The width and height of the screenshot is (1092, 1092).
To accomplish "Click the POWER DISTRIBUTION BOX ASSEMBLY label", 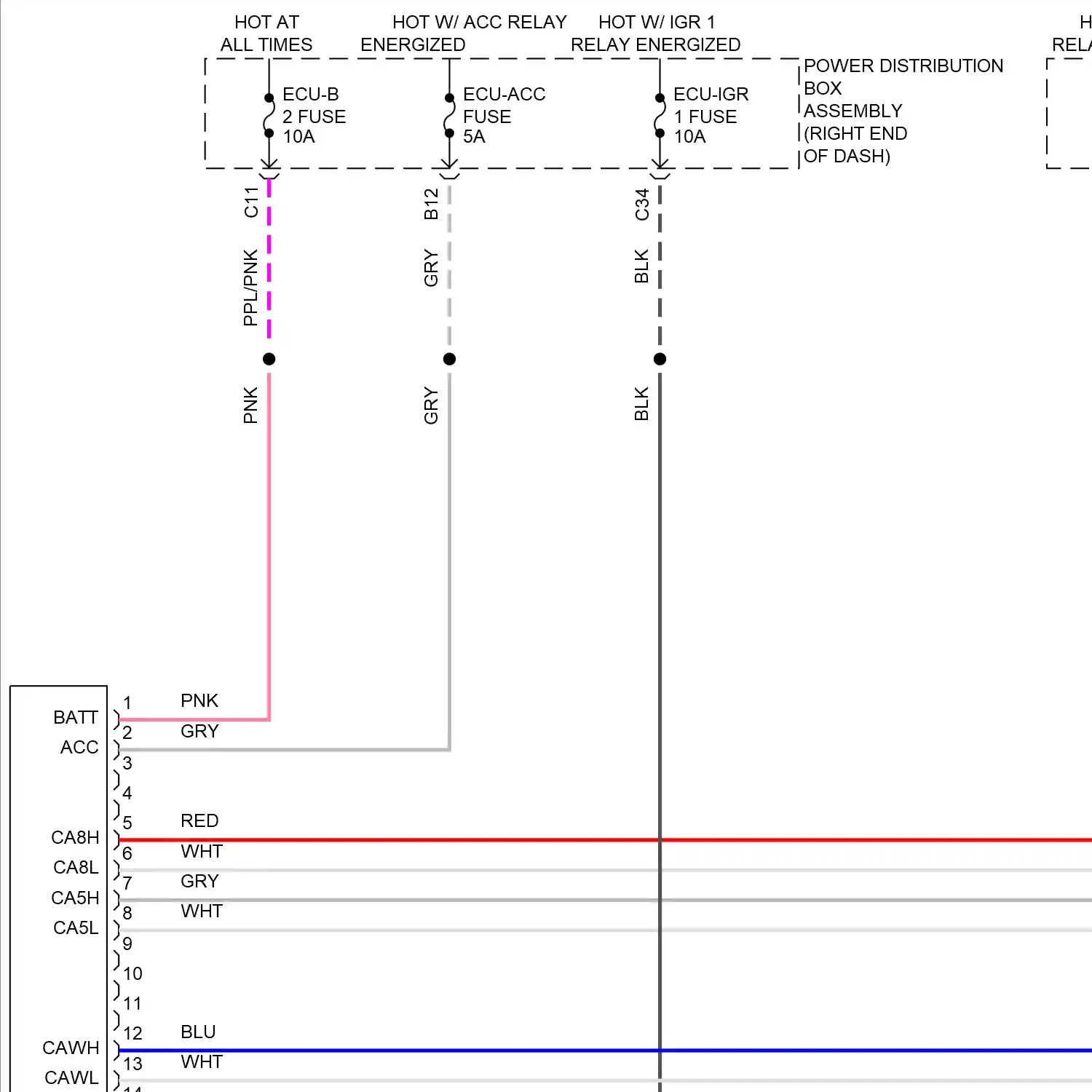I will point(903,111).
